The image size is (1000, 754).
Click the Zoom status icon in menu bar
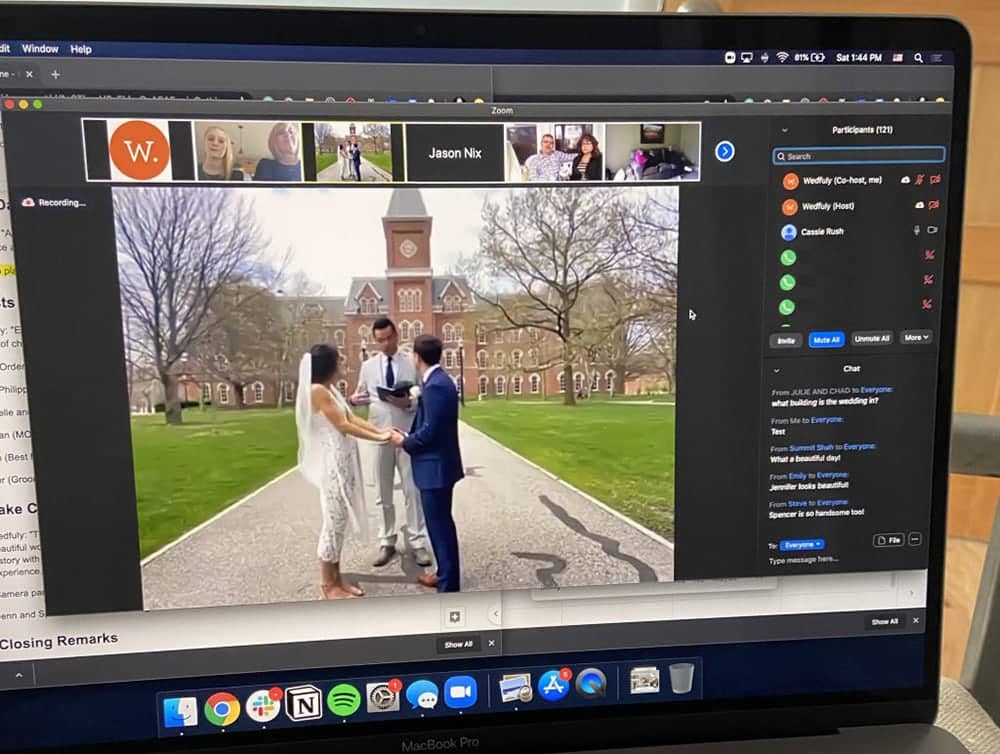[730, 57]
